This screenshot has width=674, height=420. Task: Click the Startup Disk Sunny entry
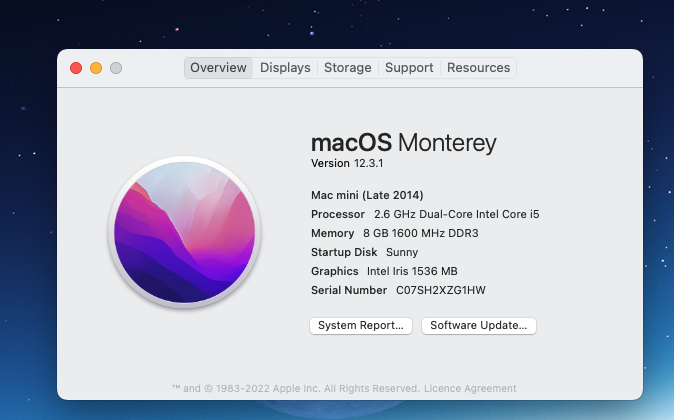tap(364, 252)
